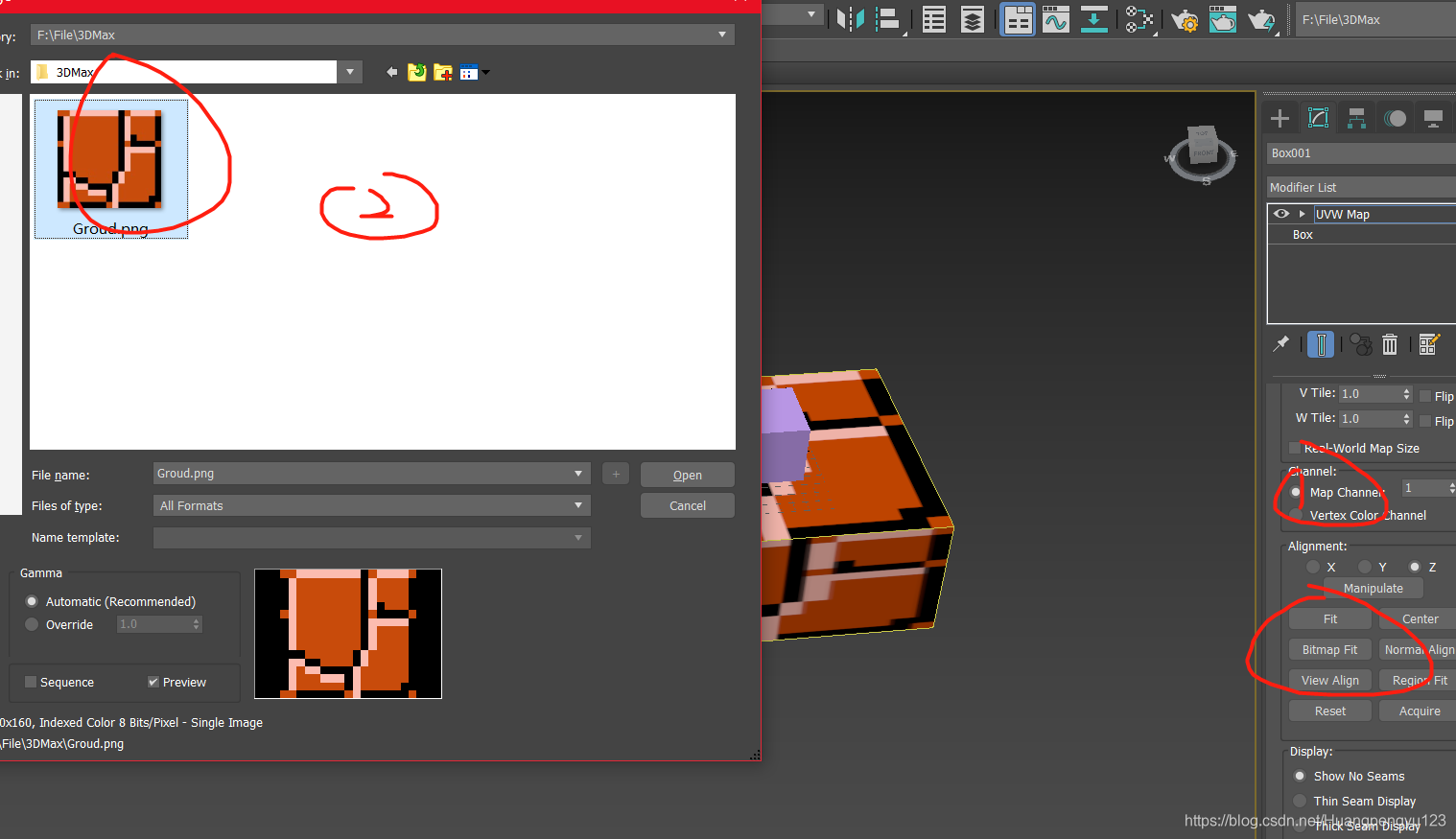Viewport: 1456px width, 839px height.
Task: Click the Fit alignment button
Action: (x=1330, y=618)
